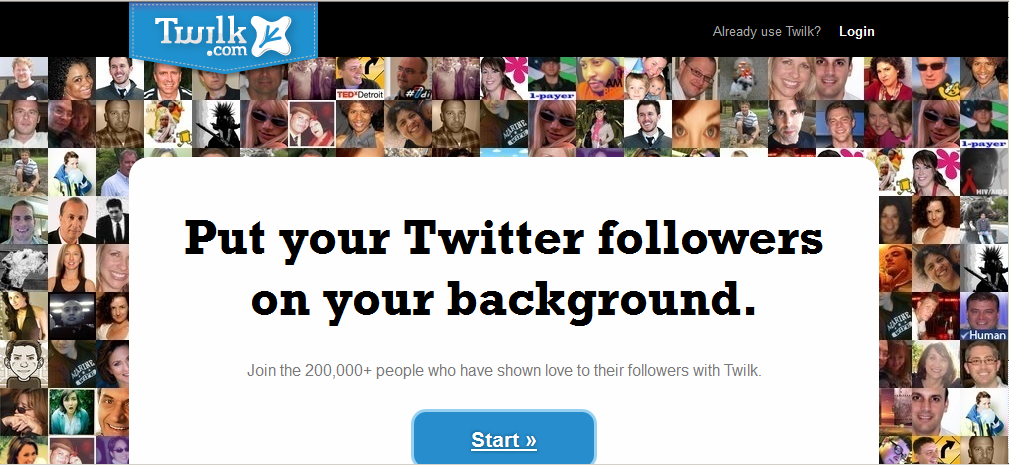1009x466 pixels.
Task: Click the white leaf icon in the logo
Action: click(x=272, y=35)
